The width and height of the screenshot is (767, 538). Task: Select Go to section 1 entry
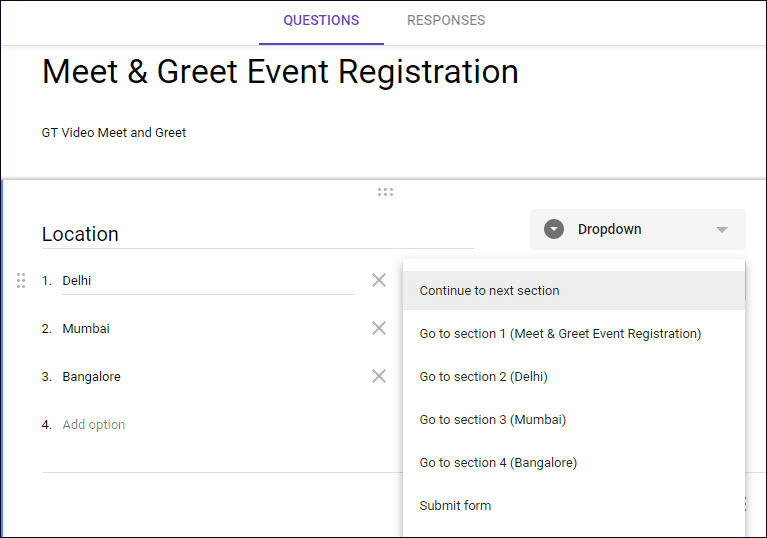(x=574, y=334)
